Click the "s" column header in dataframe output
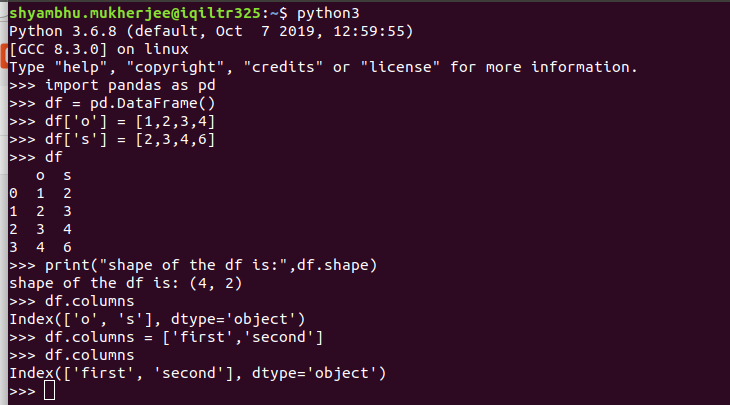This screenshot has height=405, width=730. coord(68,176)
